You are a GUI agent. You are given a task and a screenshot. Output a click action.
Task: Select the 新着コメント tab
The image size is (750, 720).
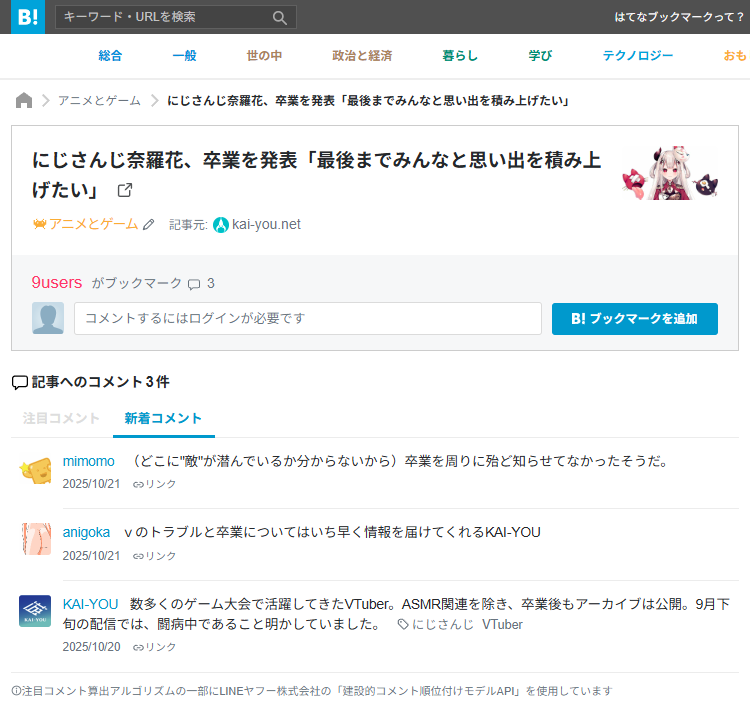tap(163, 418)
